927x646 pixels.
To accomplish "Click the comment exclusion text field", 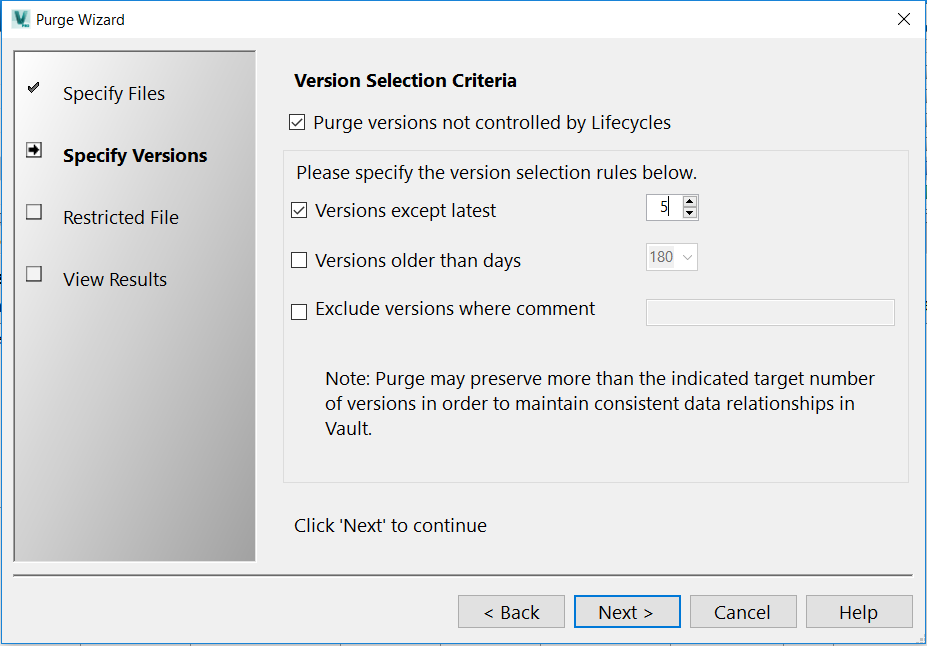I will click(768, 312).
